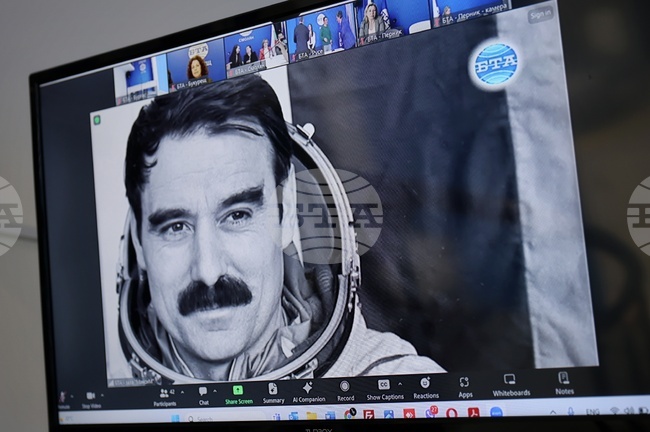Screen dimensions: 650x432
Task: Select the woman with curly hair video thumbnail
Action: tap(197, 67)
